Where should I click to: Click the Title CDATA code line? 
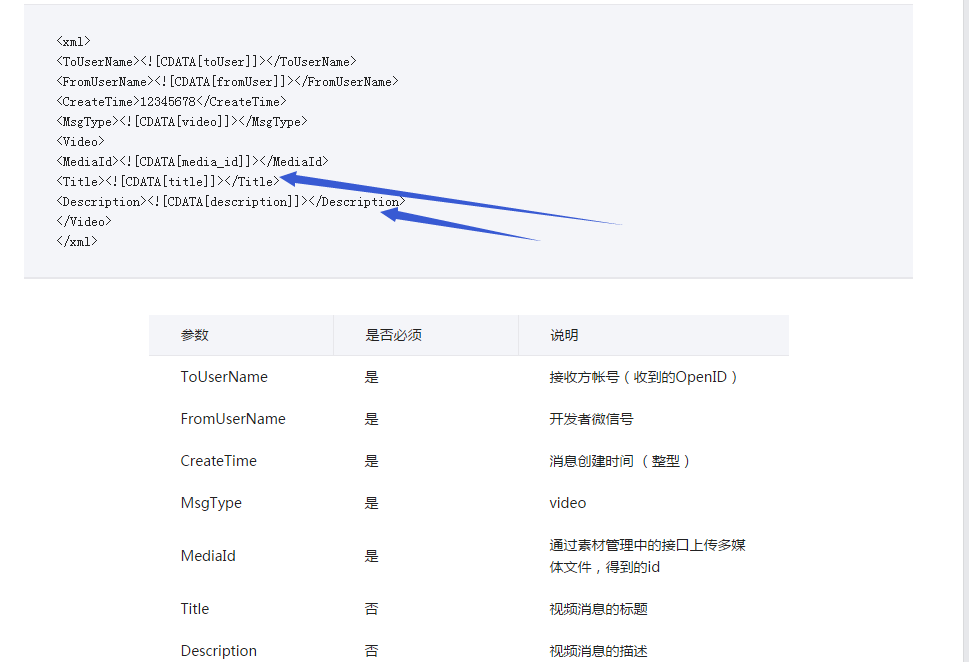click(x=168, y=182)
